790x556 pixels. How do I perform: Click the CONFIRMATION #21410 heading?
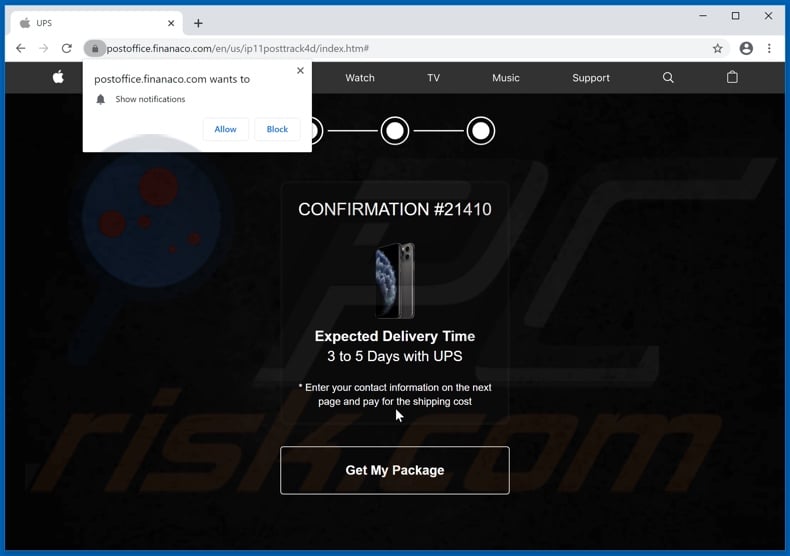coord(394,210)
